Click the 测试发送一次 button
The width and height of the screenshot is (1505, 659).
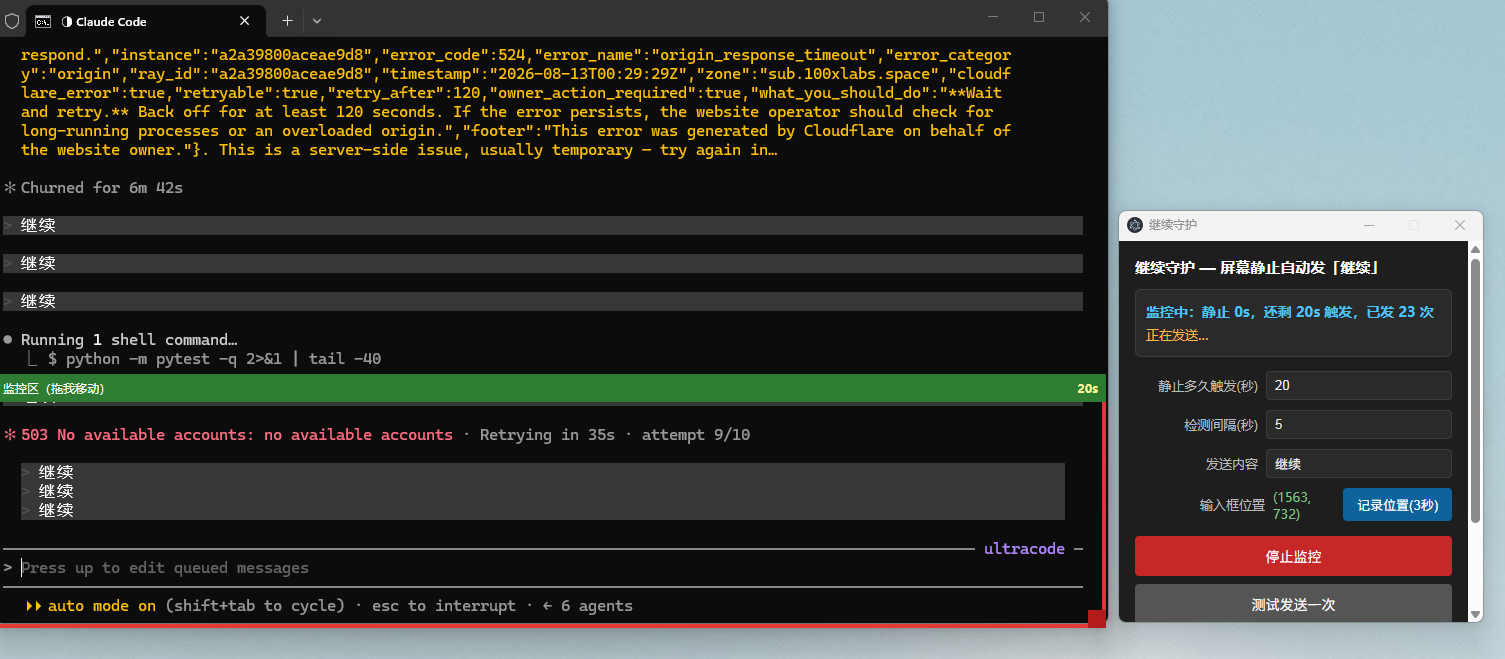tap(1293, 604)
